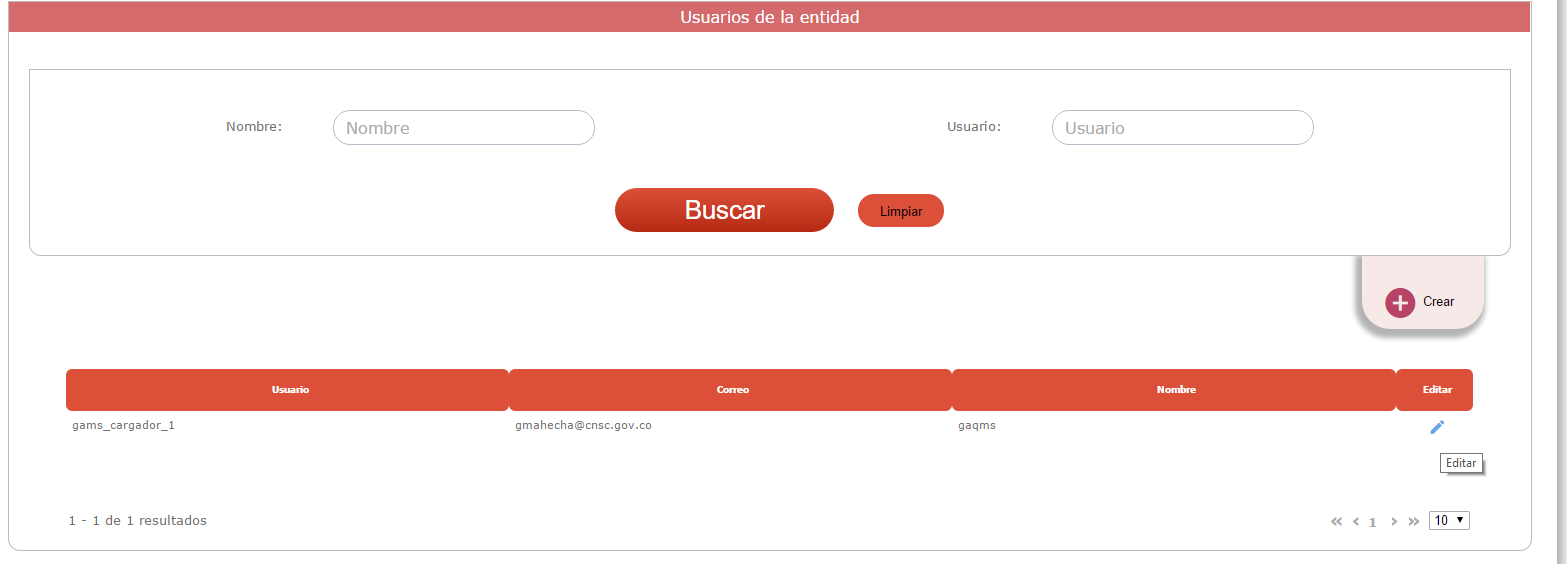The image size is (1567, 564).
Task: Open the rows-per-page dropdown showing 10
Action: pyautogui.click(x=1449, y=520)
